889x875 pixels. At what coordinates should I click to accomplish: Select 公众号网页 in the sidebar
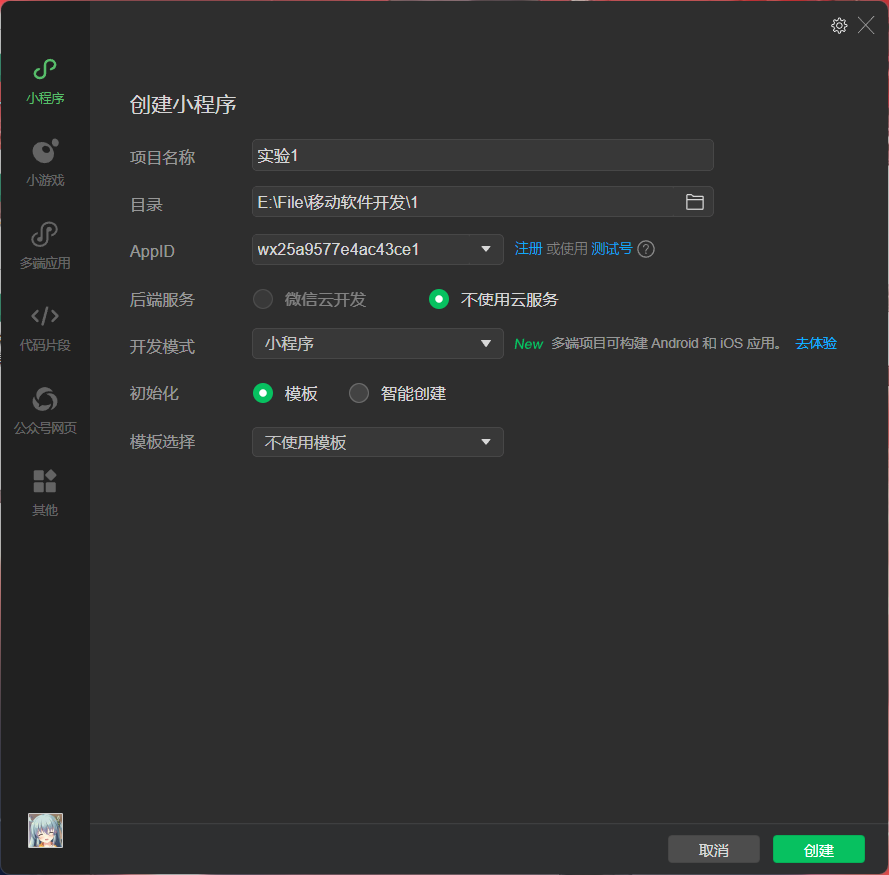(x=45, y=411)
